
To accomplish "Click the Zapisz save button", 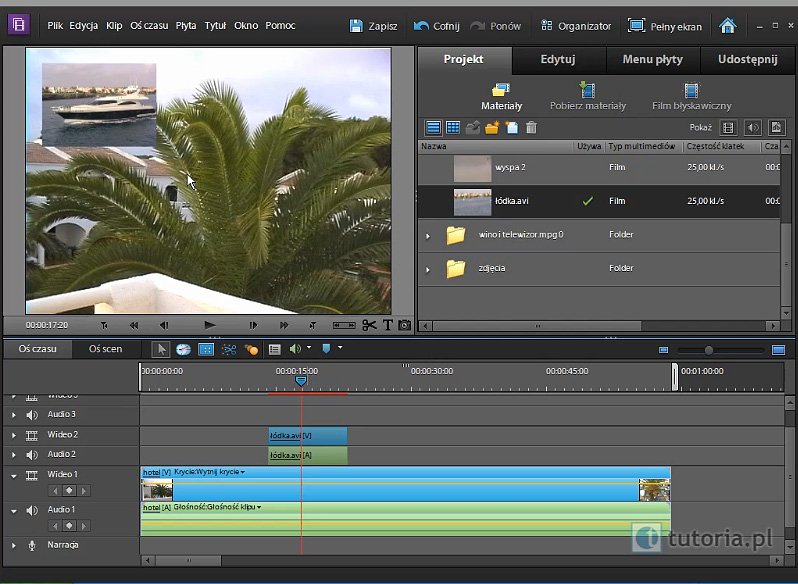I will coord(374,26).
